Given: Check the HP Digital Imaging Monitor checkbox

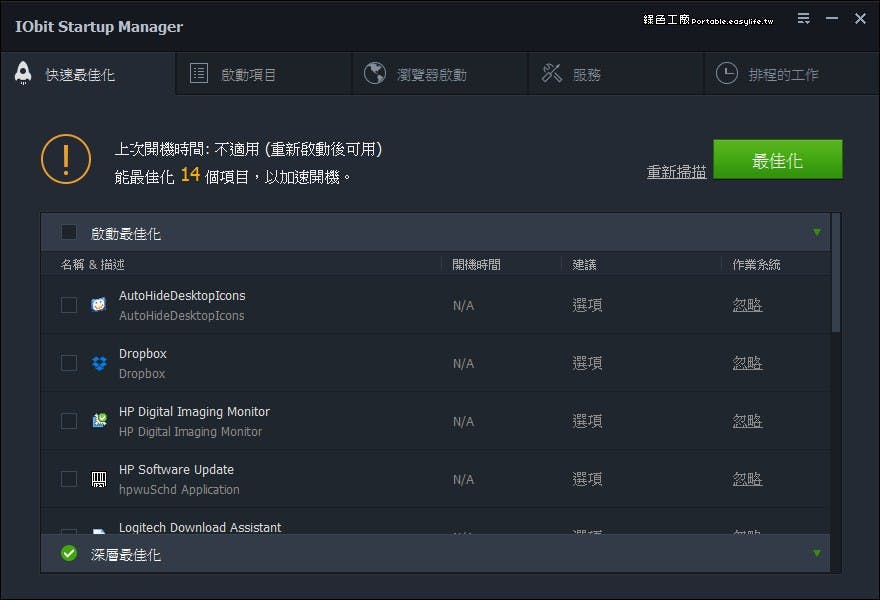Looking at the screenshot, I should tap(69, 421).
